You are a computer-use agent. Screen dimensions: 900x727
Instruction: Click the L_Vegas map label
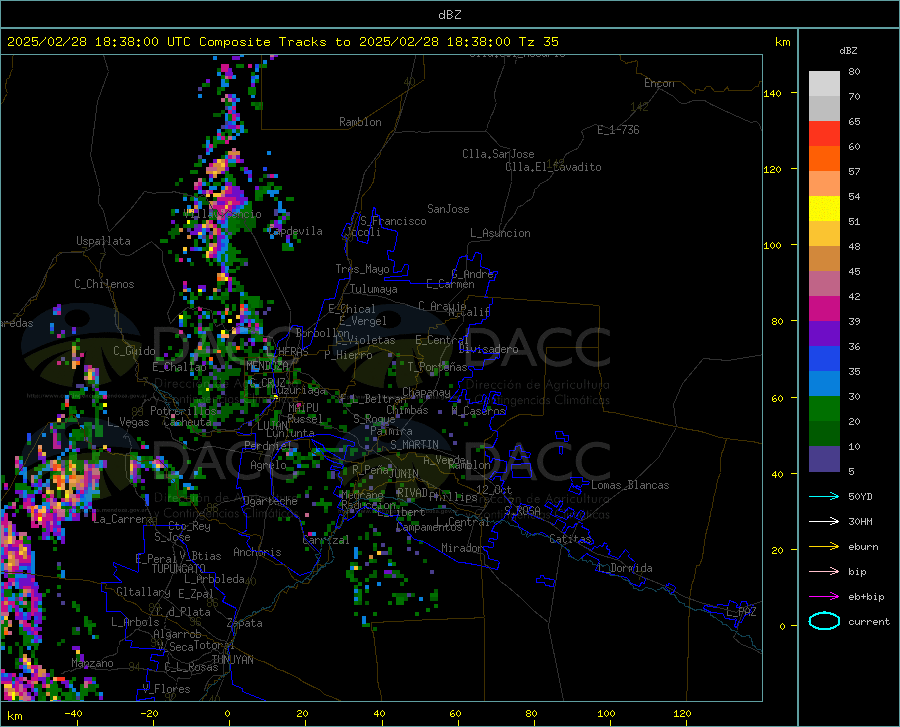(128, 422)
